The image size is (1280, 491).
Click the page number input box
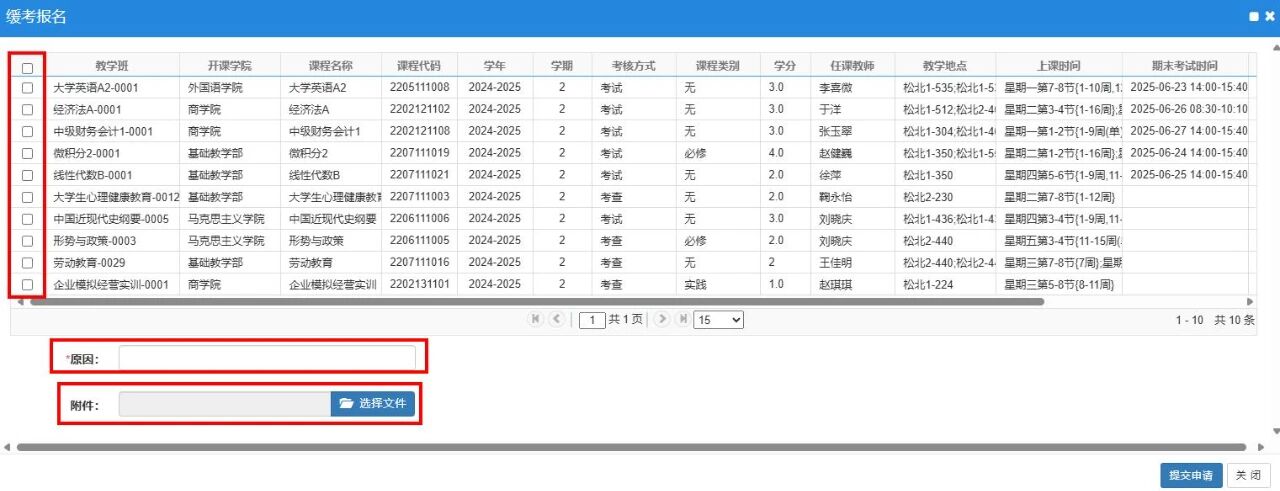tap(592, 320)
